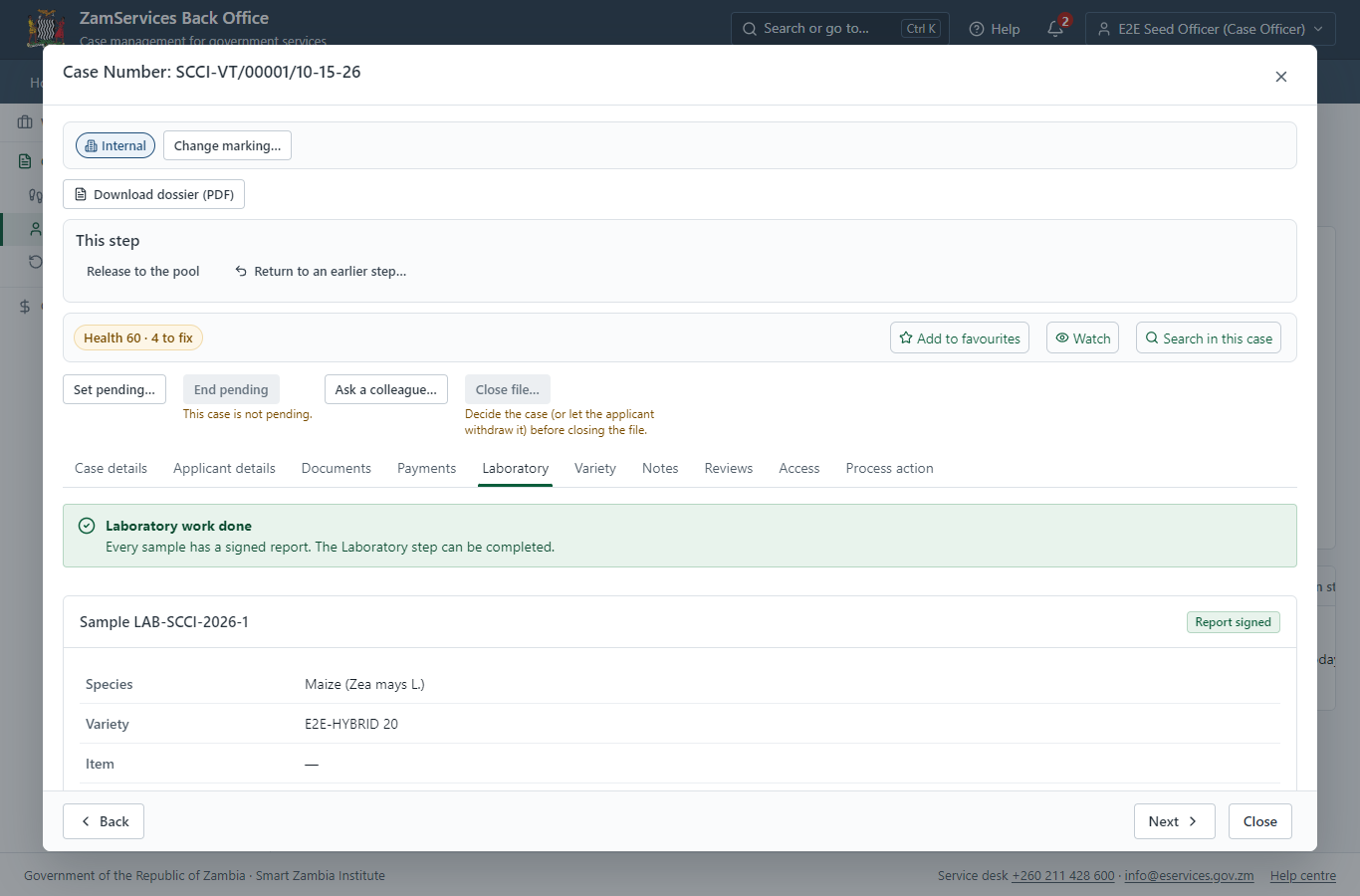Click the briefcase icon in the background sidebar
Image resolution: width=1360 pixels, height=896 pixels.
[x=25, y=121]
